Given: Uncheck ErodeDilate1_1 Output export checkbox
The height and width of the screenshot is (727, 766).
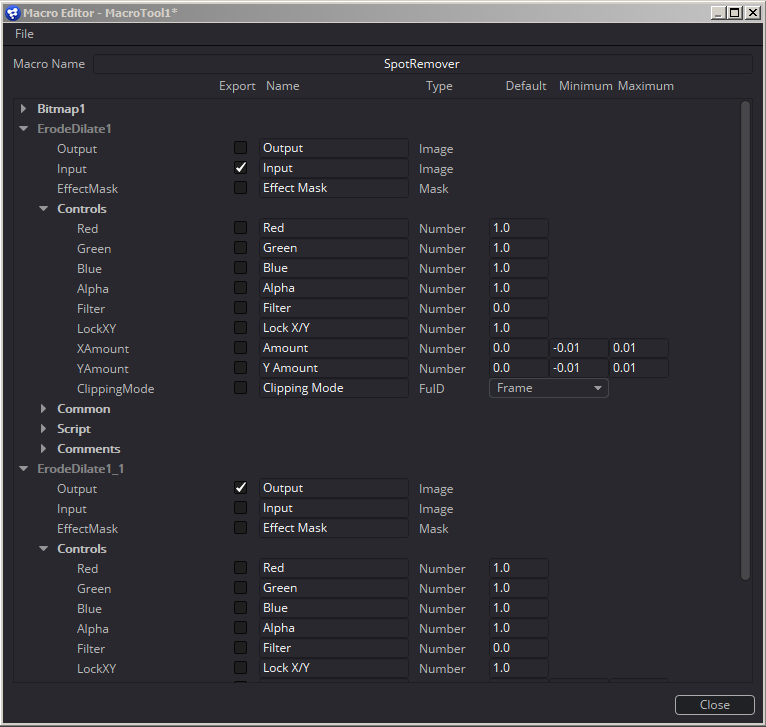Looking at the screenshot, I should 240,488.
